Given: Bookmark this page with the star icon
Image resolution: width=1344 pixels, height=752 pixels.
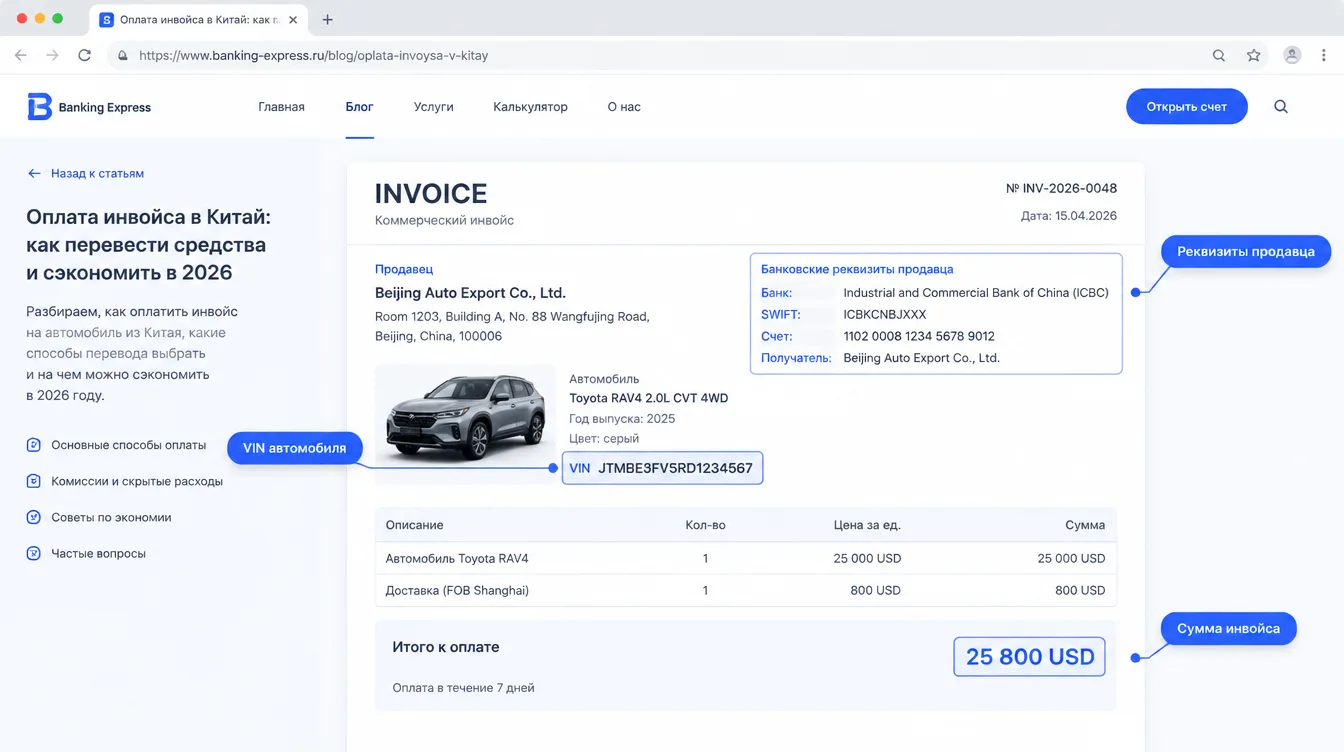Looking at the screenshot, I should tap(1254, 56).
